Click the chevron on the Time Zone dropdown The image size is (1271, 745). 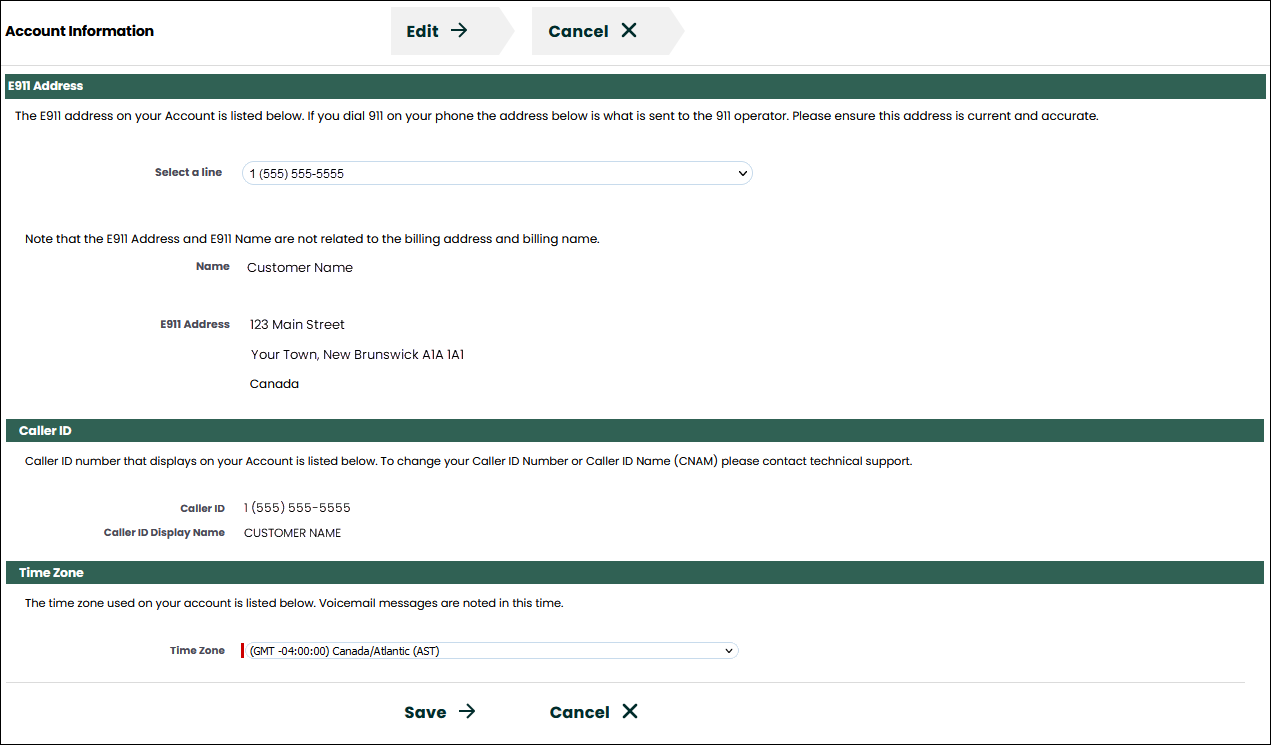click(729, 650)
